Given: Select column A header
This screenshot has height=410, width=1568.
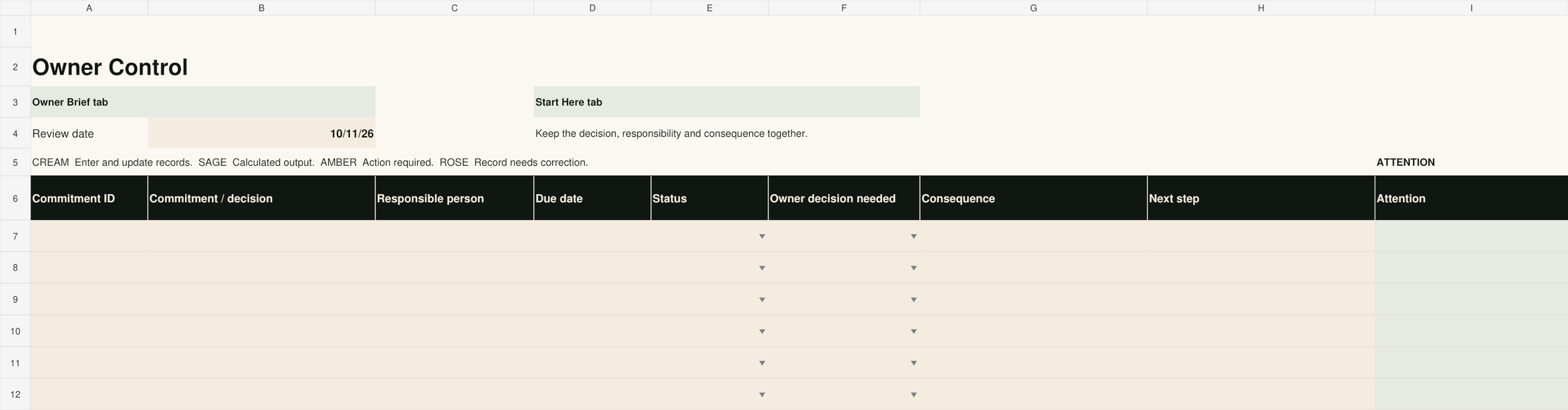Looking at the screenshot, I should (89, 8).
